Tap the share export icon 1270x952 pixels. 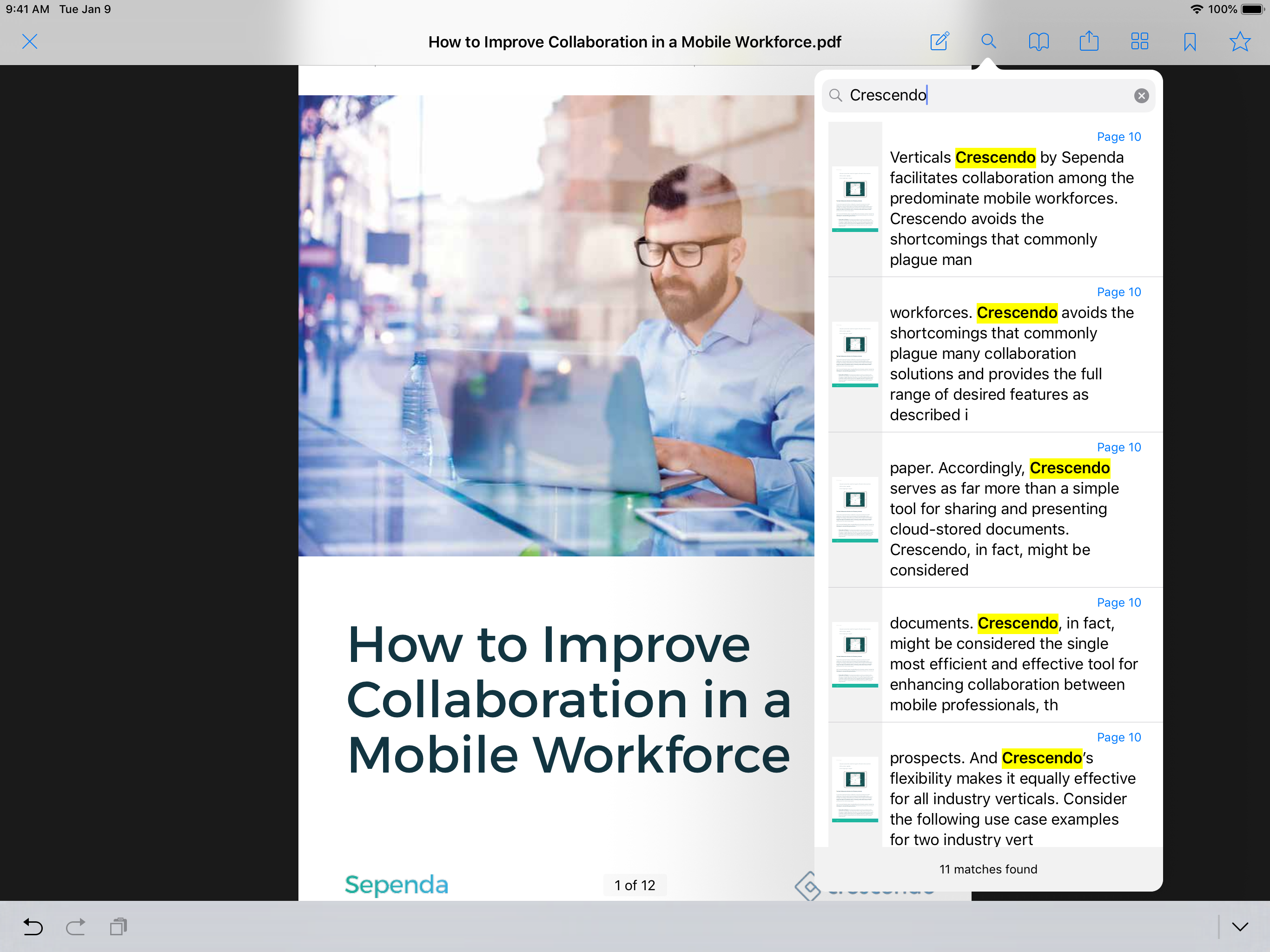click(1089, 42)
